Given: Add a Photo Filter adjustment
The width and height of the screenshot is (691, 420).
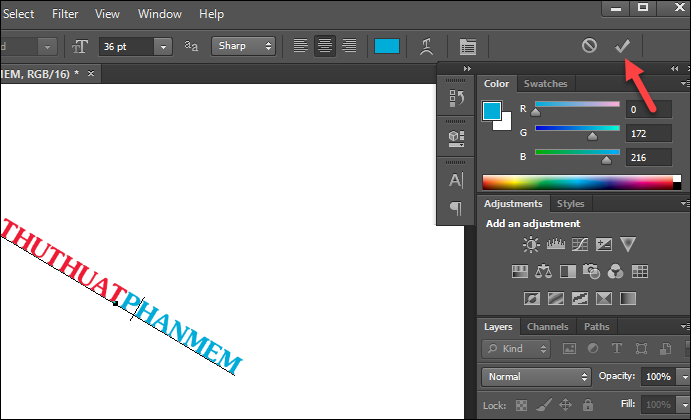Looking at the screenshot, I should pyautogui.click(x=591, y=271).
